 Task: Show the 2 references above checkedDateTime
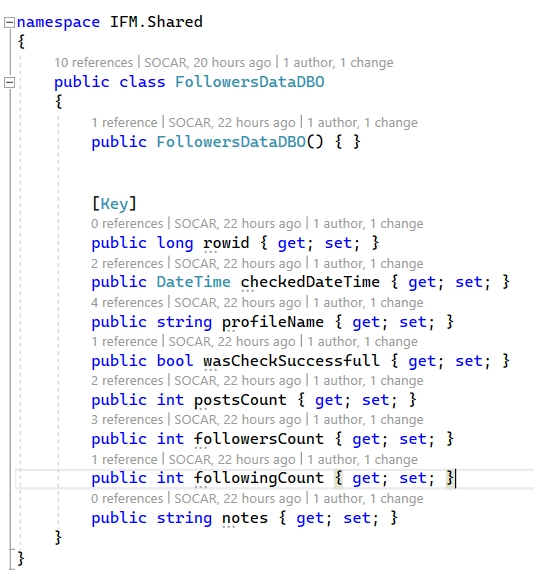coord(127,263)
